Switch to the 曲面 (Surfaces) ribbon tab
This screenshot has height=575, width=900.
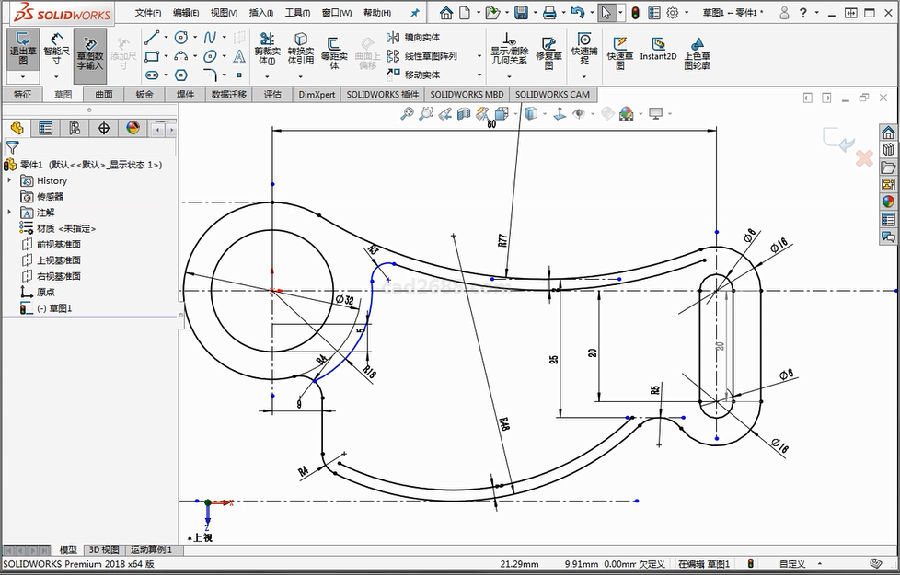pyautogui.click(x=104, y=94)
